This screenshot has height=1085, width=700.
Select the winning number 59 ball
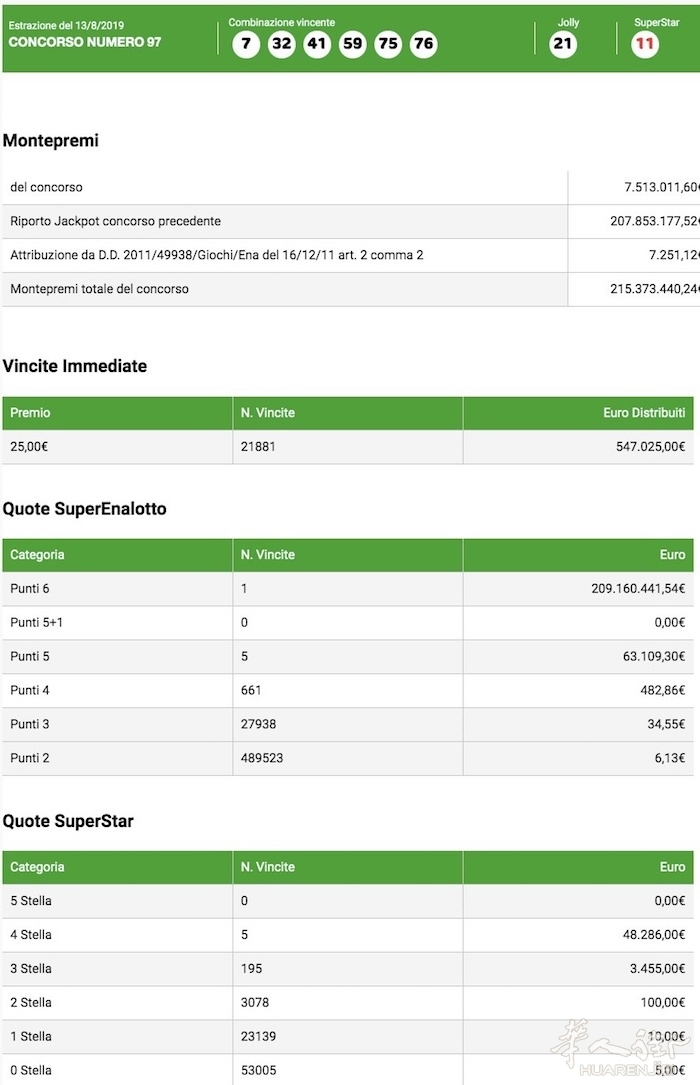click(353, 44)
